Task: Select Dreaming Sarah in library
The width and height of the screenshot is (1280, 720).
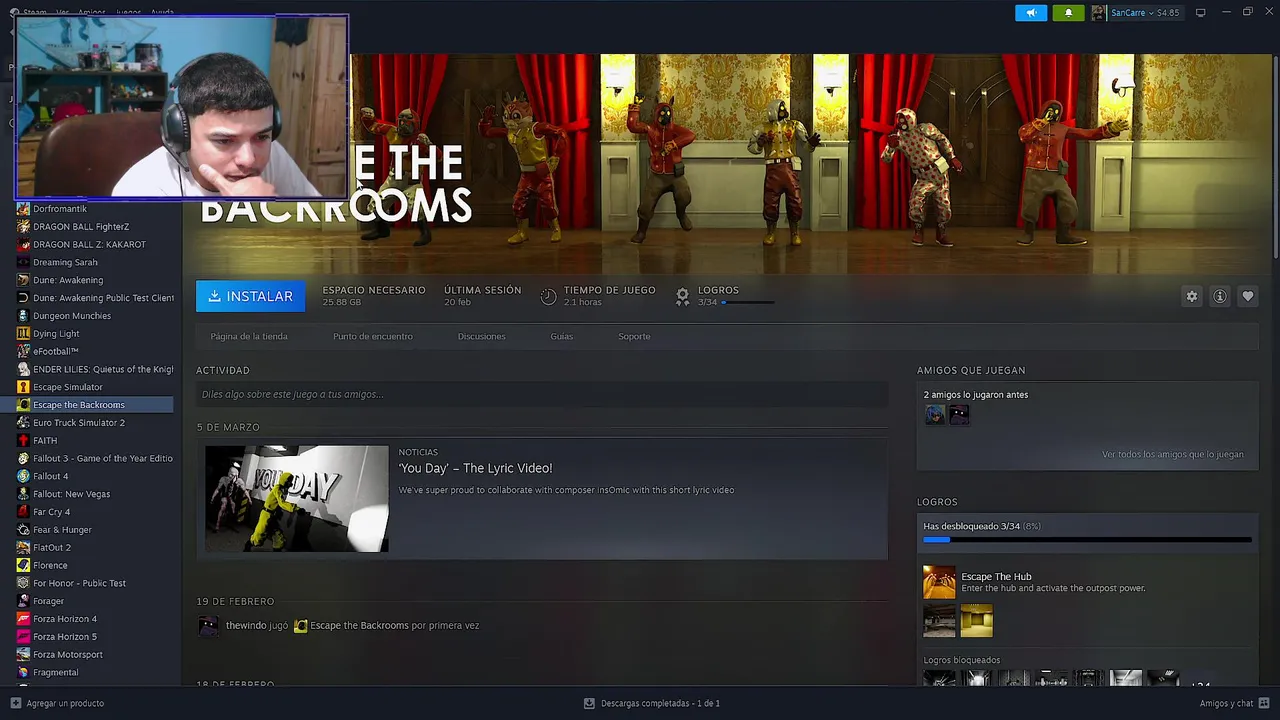Action: point(65,263)
